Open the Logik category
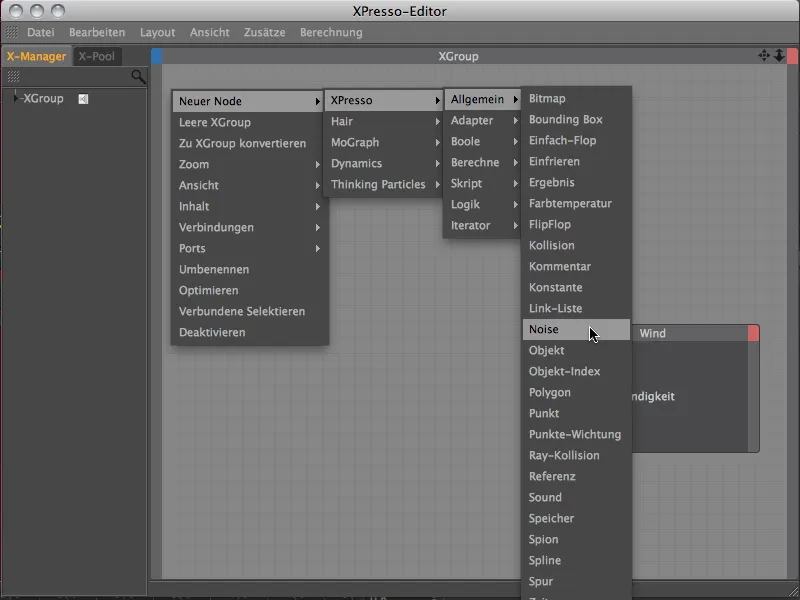800x600 pixels. 483,204
